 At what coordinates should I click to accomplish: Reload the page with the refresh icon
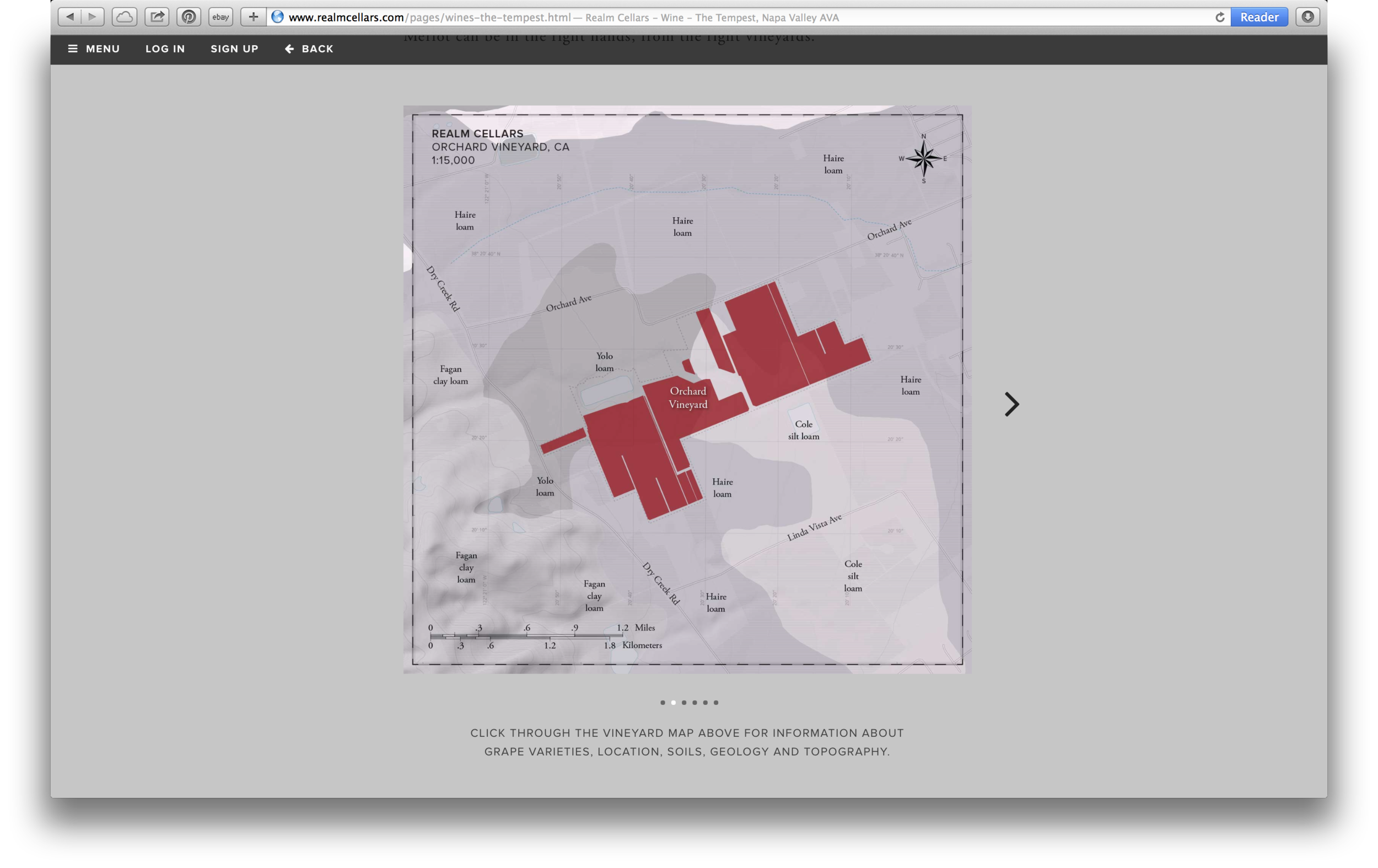point(1219,17)
